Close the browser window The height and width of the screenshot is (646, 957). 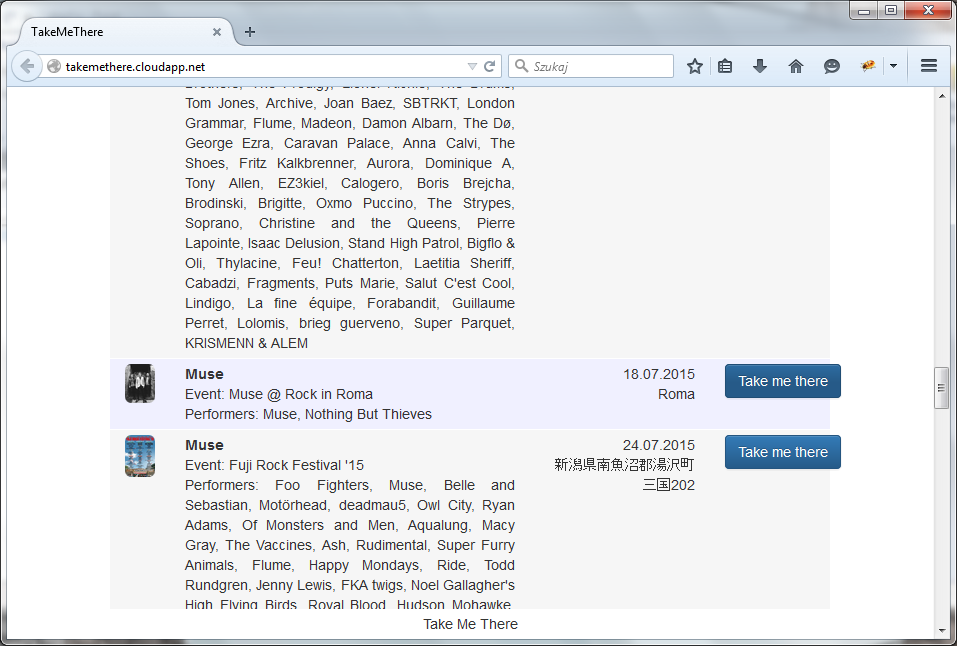click(x=928, y=10)
